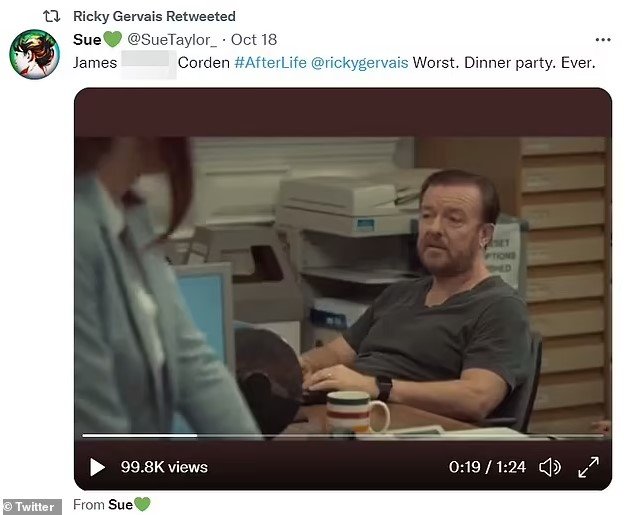Expand video to fullscreen
The image size is (627, 515).
point(589,467)
